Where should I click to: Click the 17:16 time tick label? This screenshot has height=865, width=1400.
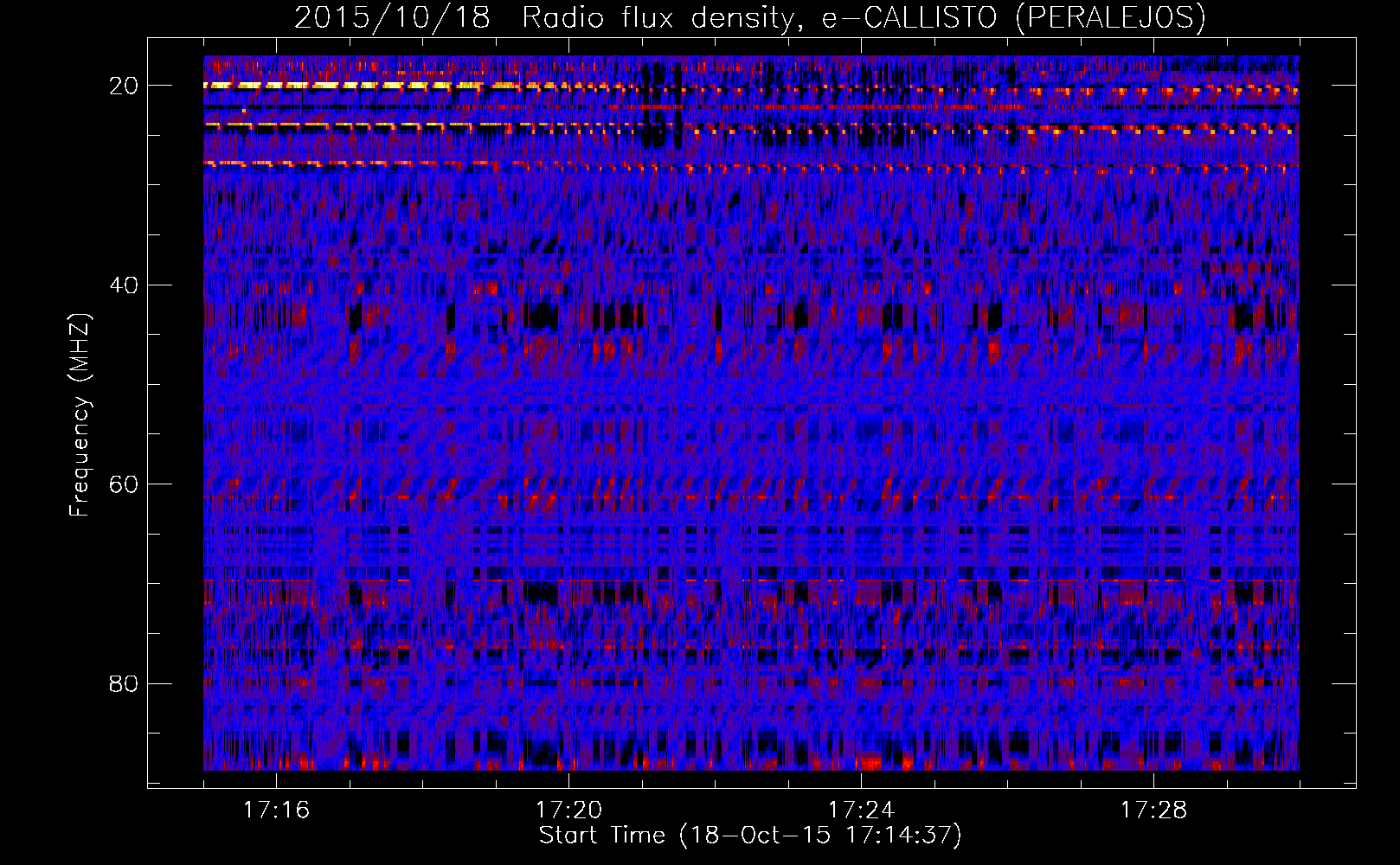[x=276, y=811]
